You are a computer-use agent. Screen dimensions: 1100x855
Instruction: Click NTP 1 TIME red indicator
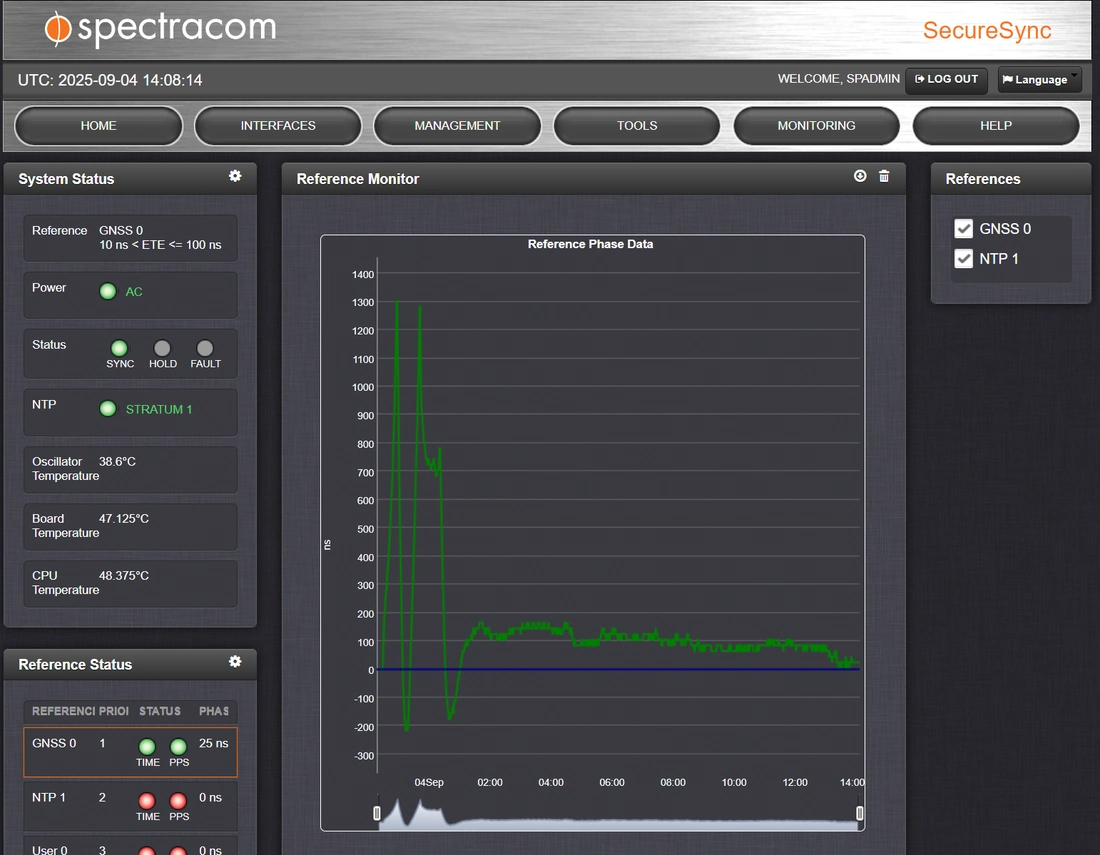coord(147,800)
